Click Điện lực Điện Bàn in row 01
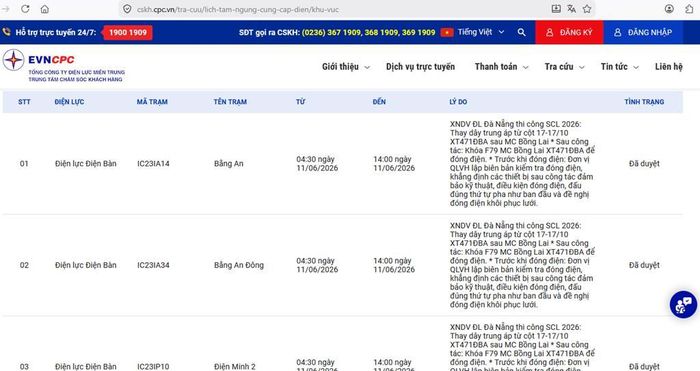The width and height of the screenshot is (700, 371). 86,164
